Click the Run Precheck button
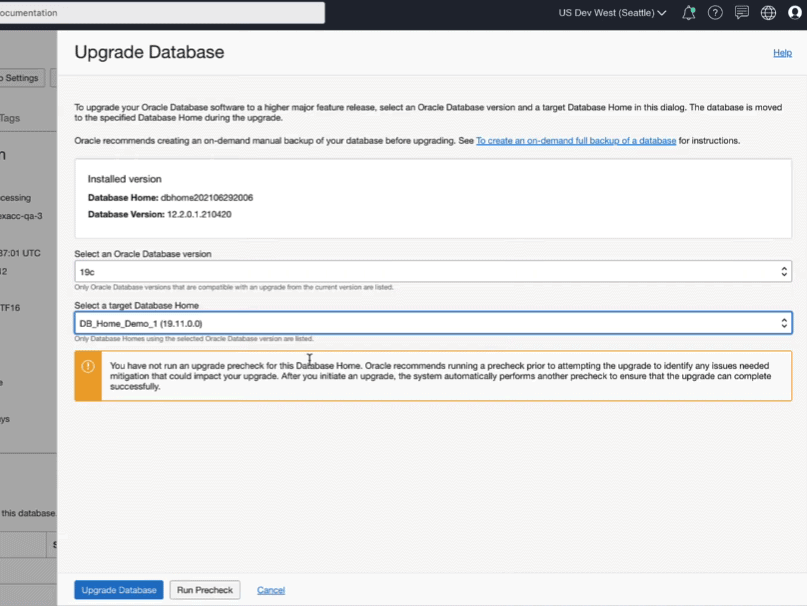This screenshot has width=807, height=606. coord(204,589)
